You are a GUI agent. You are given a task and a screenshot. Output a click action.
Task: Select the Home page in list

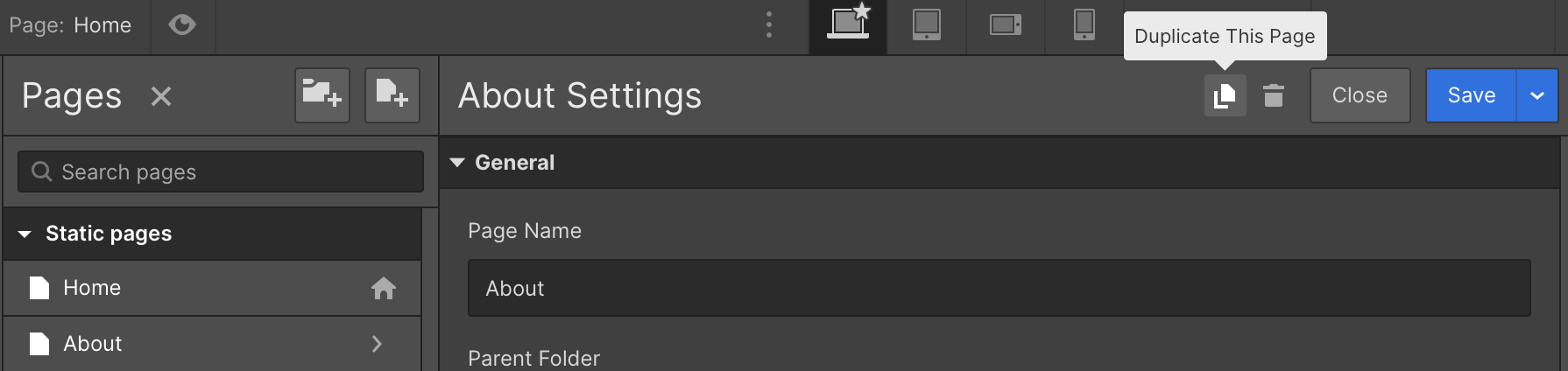point(212,288)
